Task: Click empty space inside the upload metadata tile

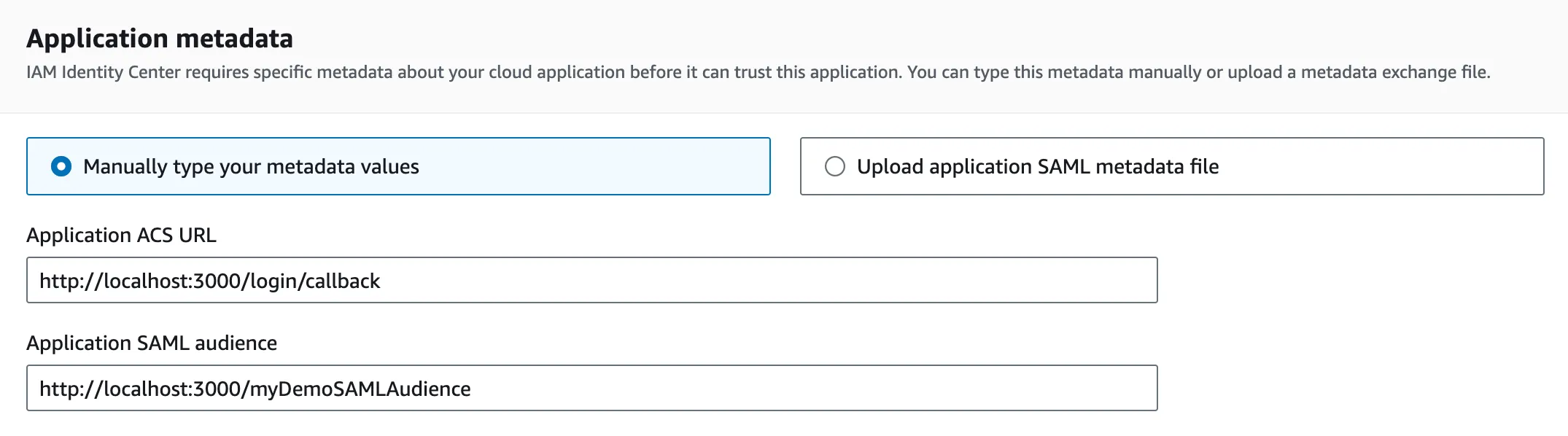Action: click(1386, 167)
